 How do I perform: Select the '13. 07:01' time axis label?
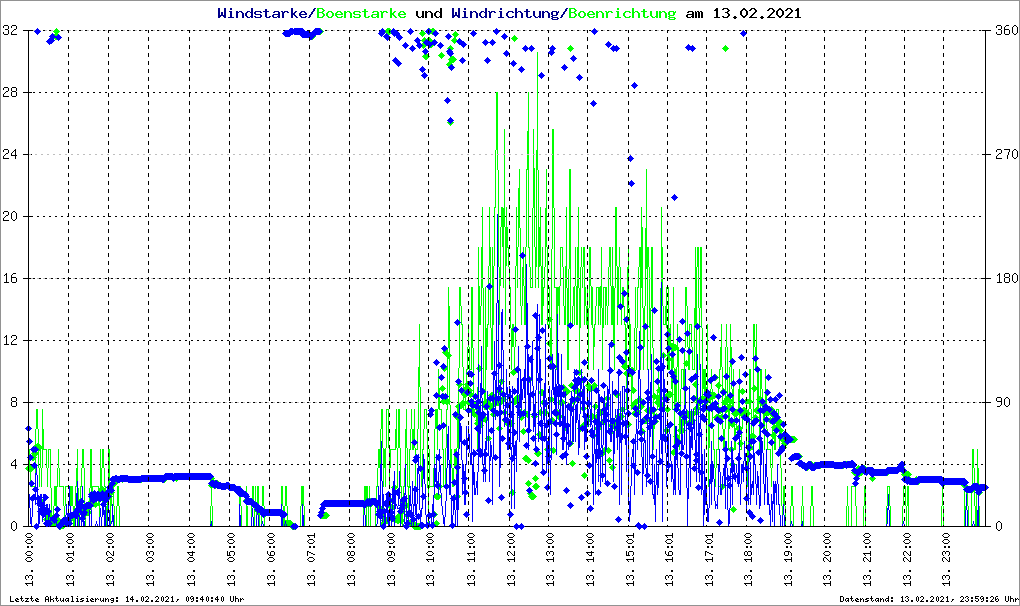(311, 562)
